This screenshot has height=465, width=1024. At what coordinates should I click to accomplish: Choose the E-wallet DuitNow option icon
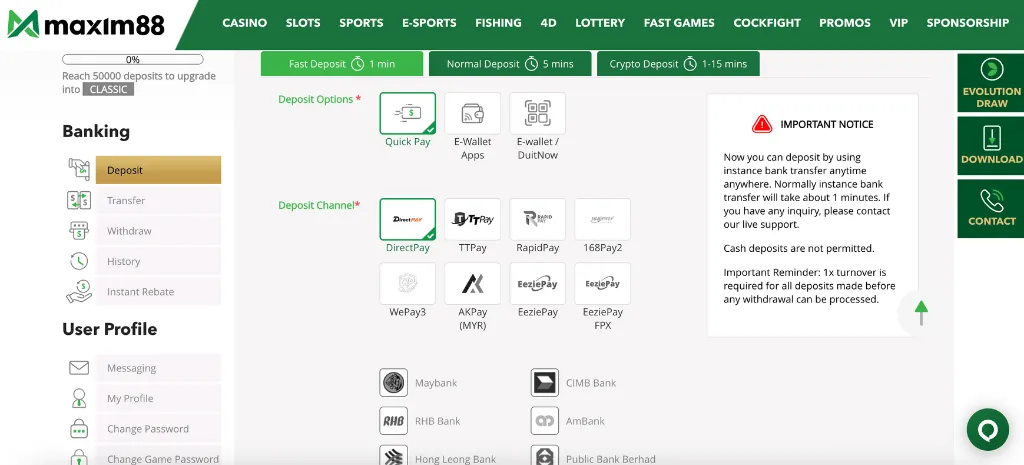pos(537,114)
